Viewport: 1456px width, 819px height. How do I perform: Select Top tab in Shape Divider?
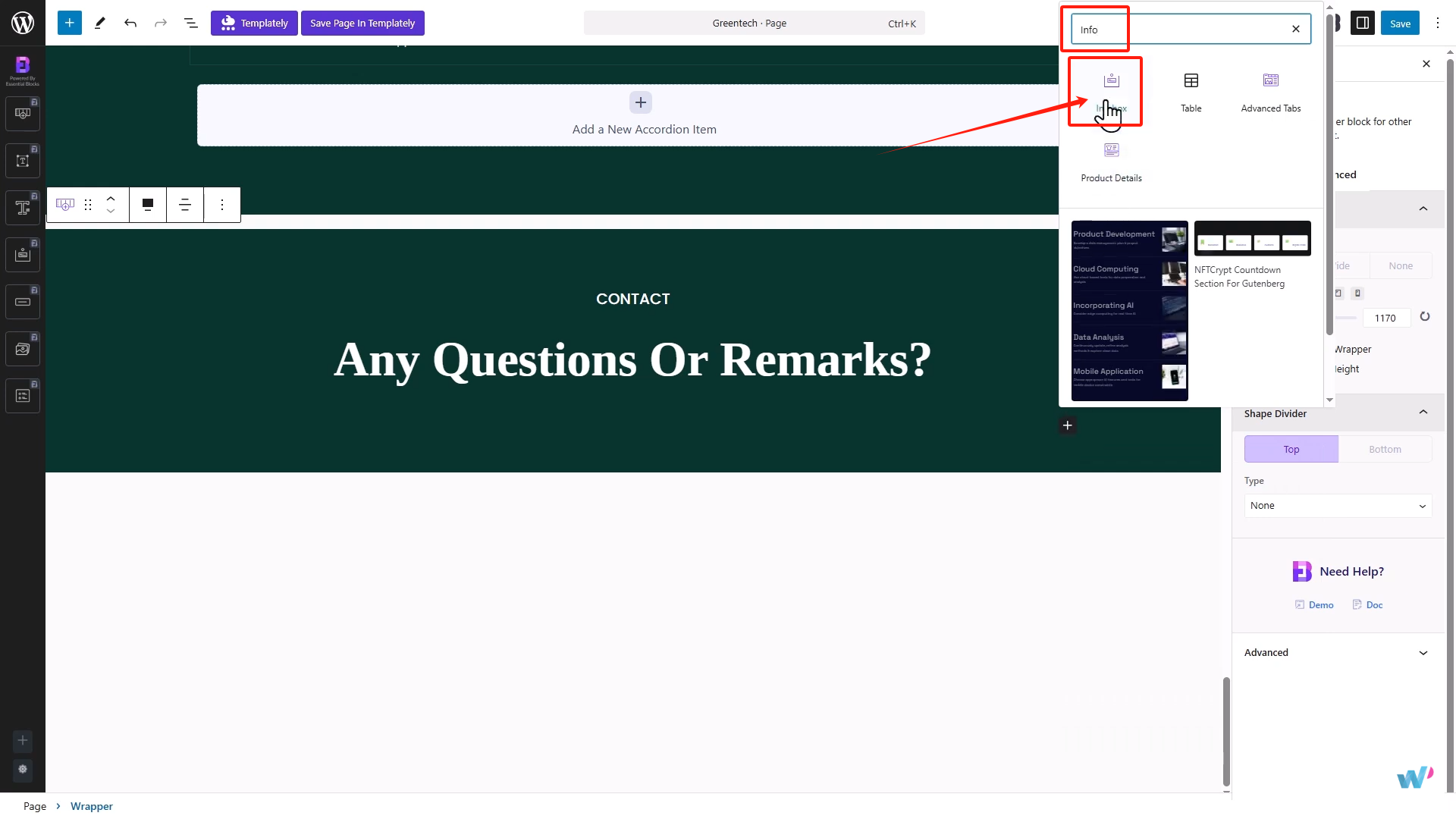click(1291, 449)
